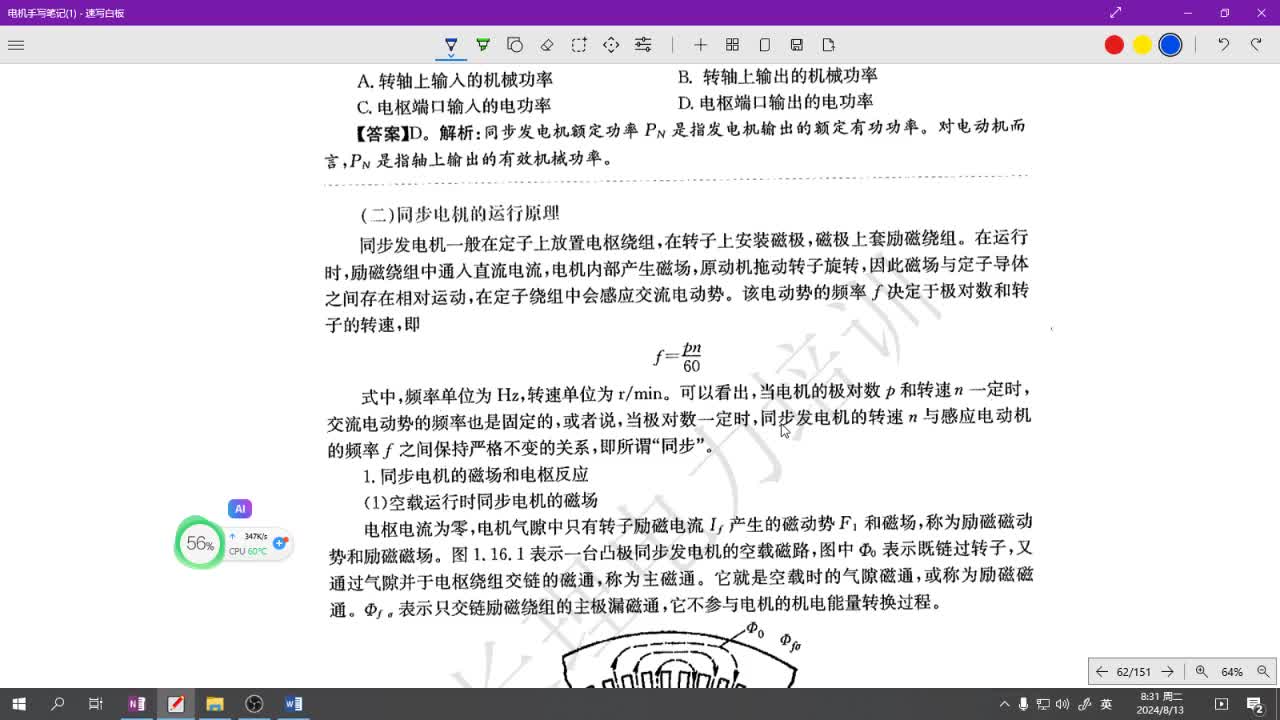Click the subheading (1)空载运行时同步电机的磁场
Viewport: 1280px width, 720px height.
tap(480, 500)
